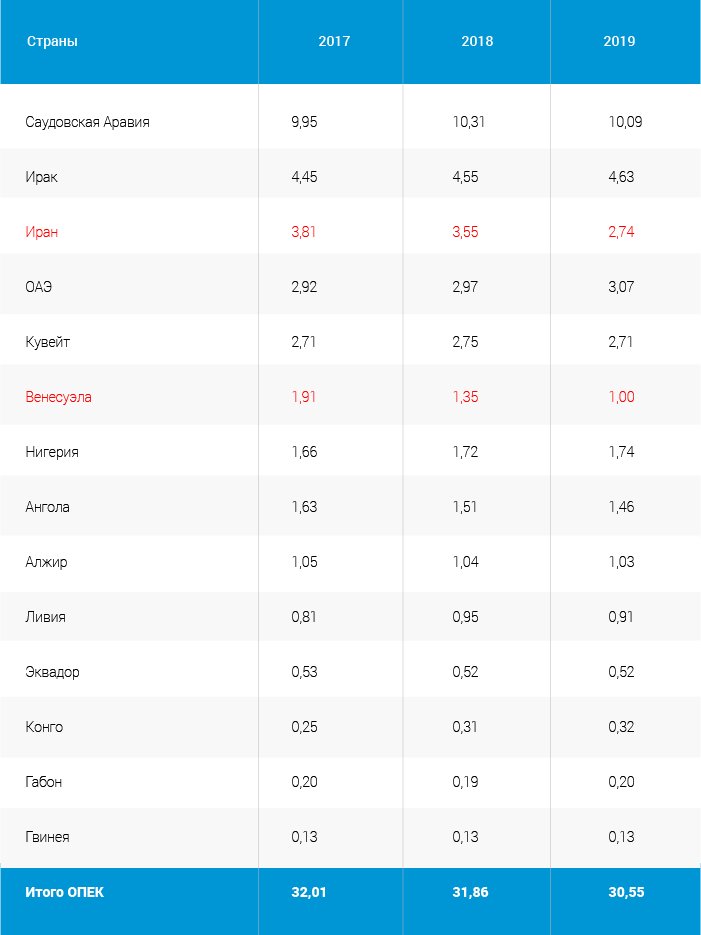Click the red Иран country label
Viewport: 701px width, 935px height.
[42, 232]
